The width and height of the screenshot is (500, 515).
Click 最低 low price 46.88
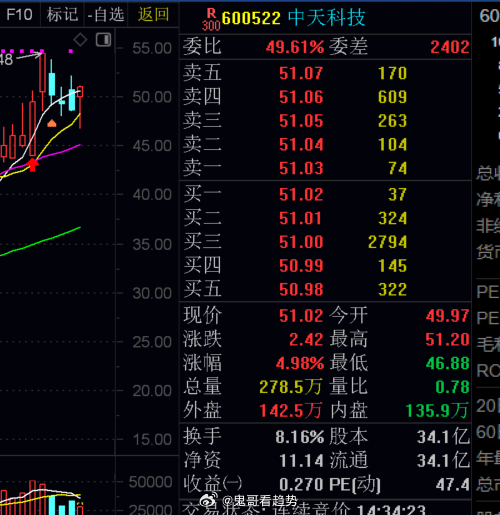(x=447, y=363)
